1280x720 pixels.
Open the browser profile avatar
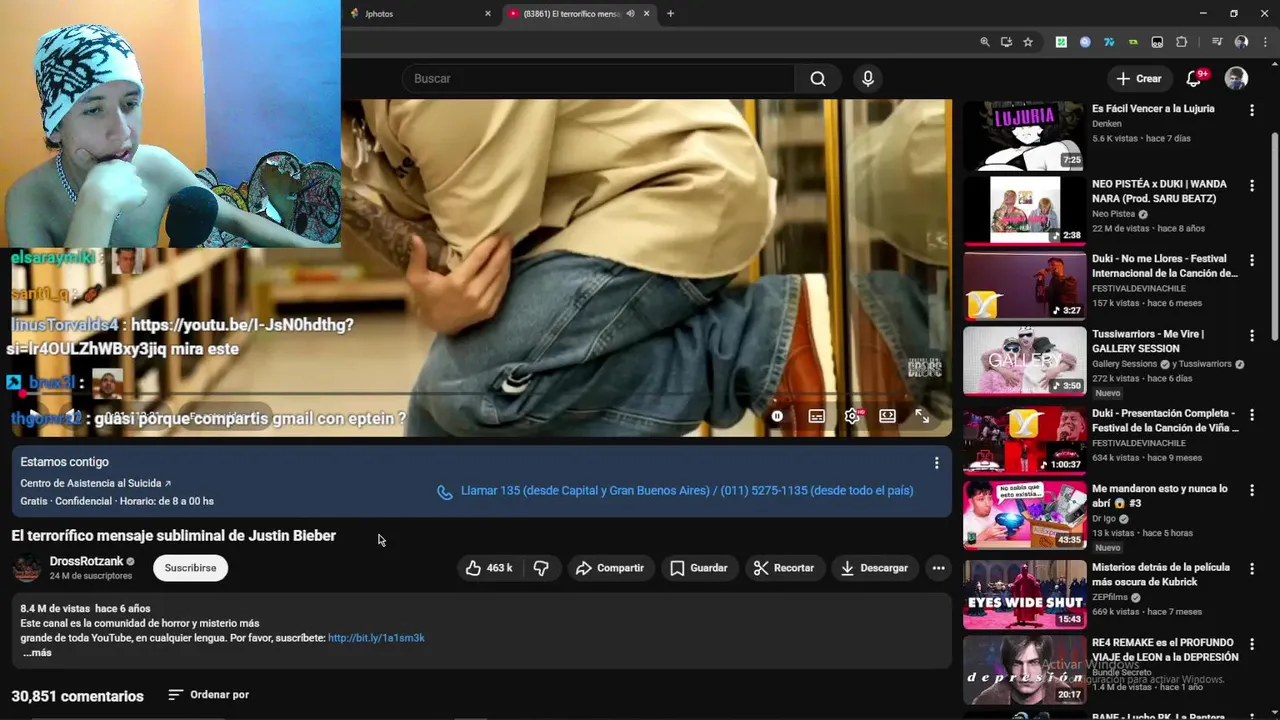(x=1241, y=42)
